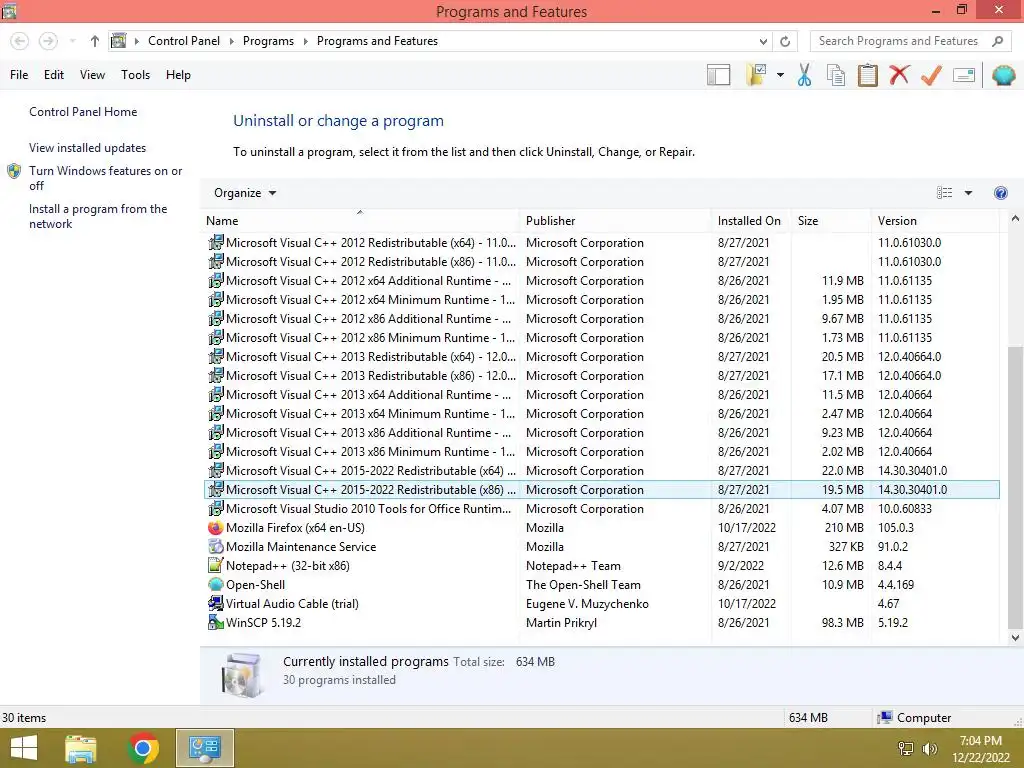The image size is (1024, 768).
Task: Click the red X Delete toolbar icon
Action: click(899, 74)
